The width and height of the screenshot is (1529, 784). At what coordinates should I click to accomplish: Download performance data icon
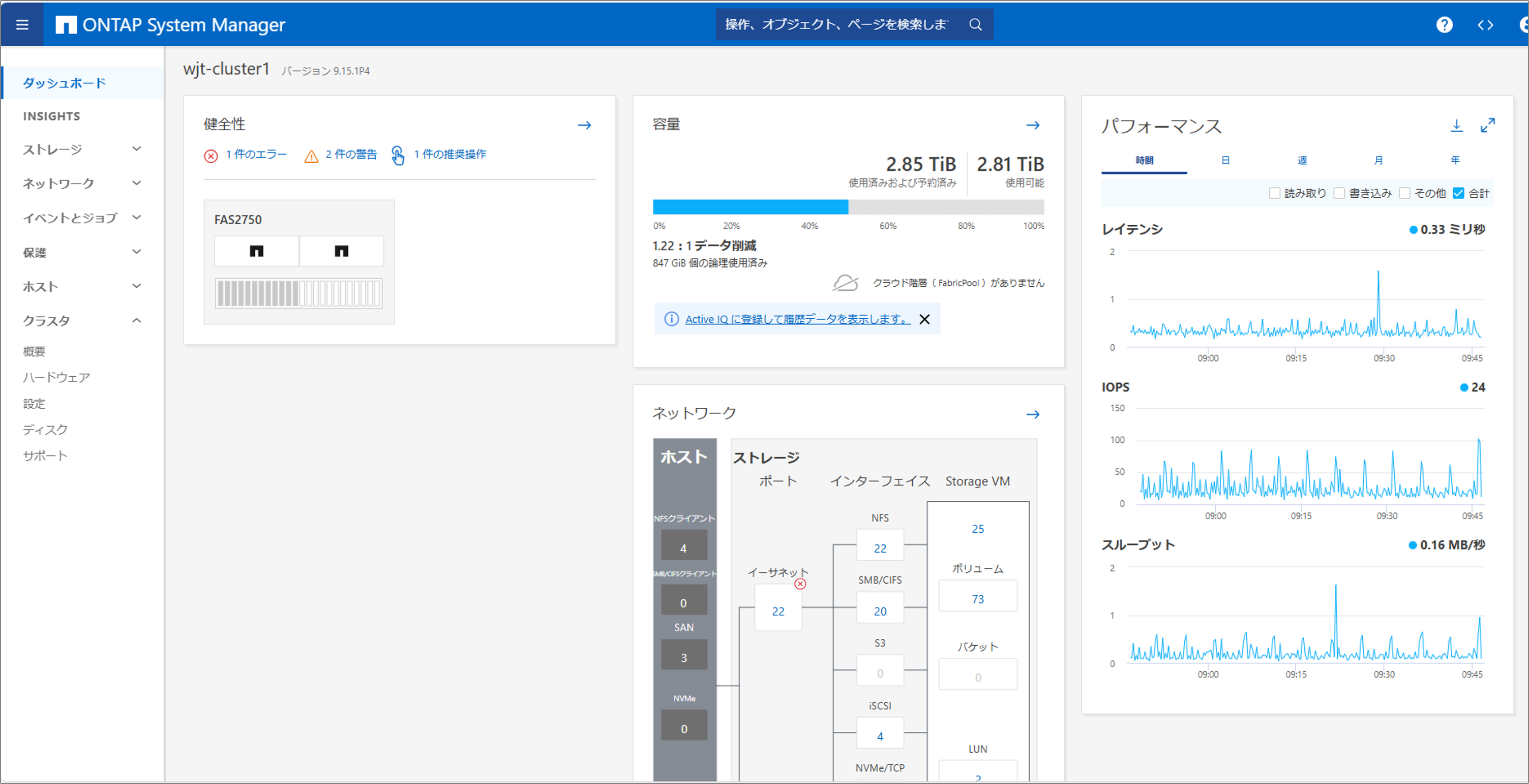[1457, 125]
